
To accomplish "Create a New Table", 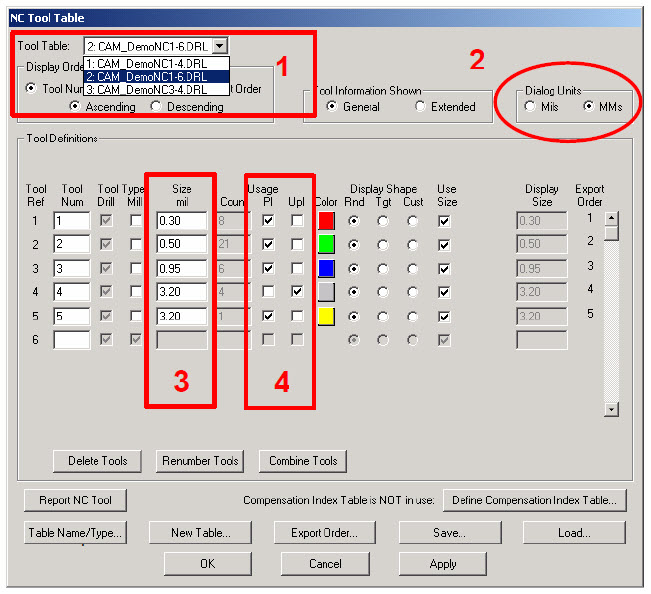I will pos(200,533).
